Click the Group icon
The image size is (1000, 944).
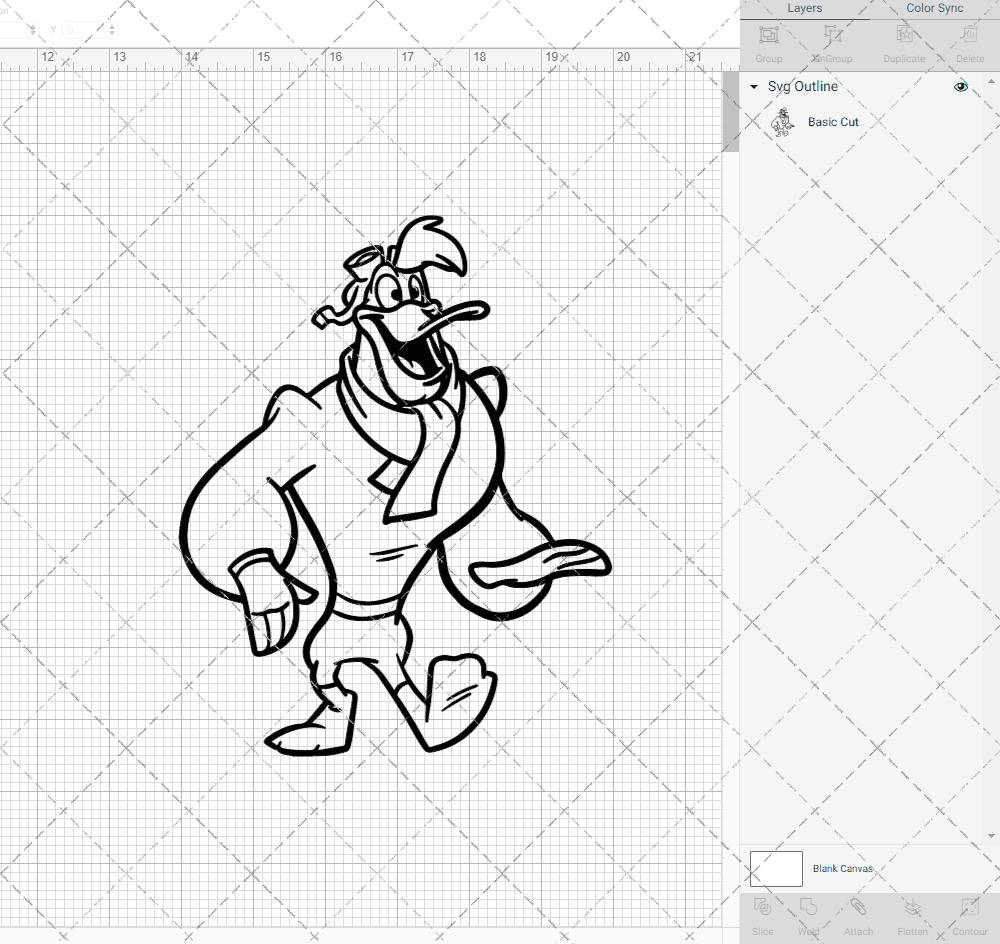[768, 34]
